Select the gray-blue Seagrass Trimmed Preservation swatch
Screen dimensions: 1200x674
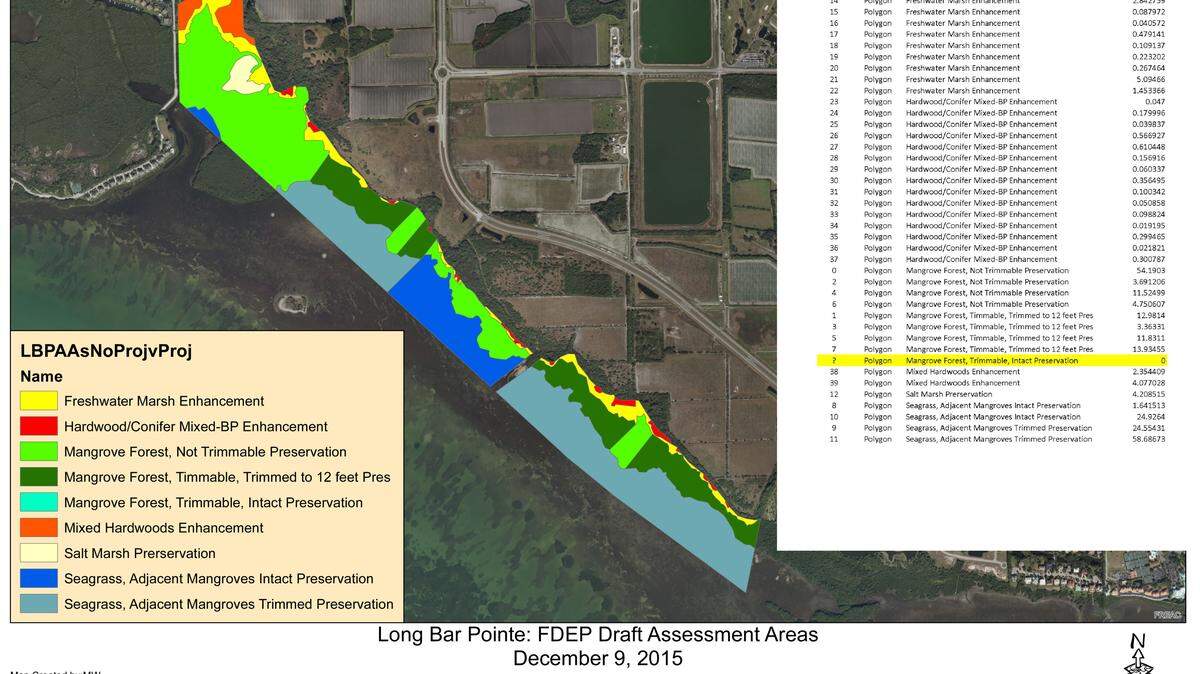point(38,604)
